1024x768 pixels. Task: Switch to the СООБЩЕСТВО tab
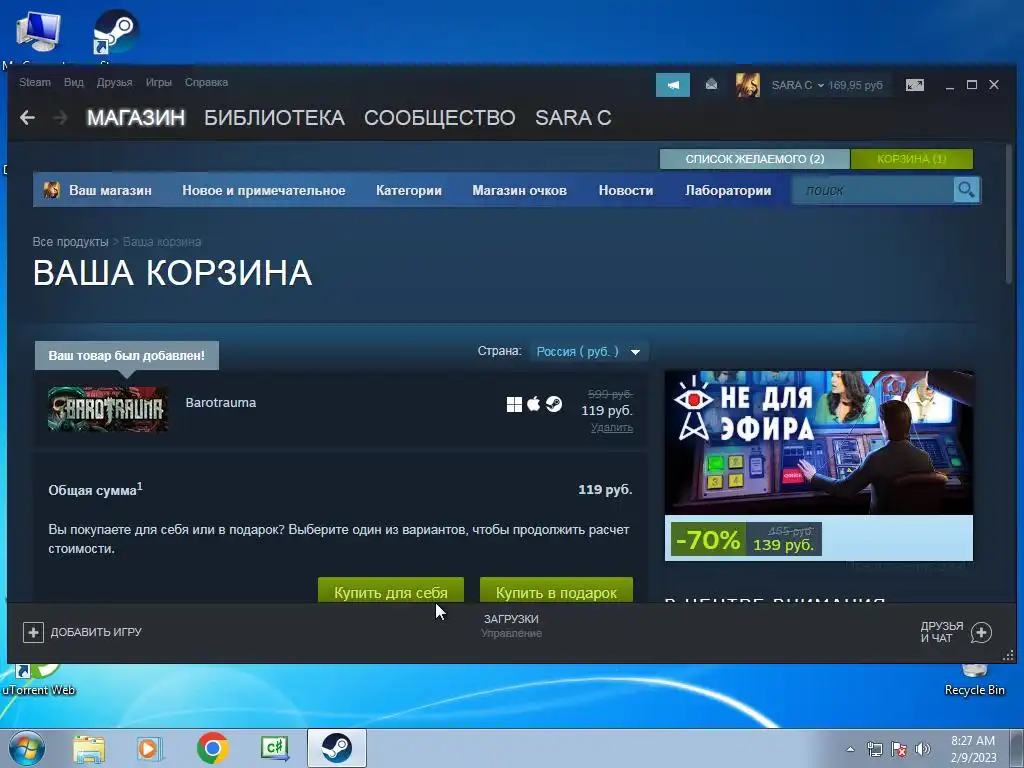tap(440, 118)
